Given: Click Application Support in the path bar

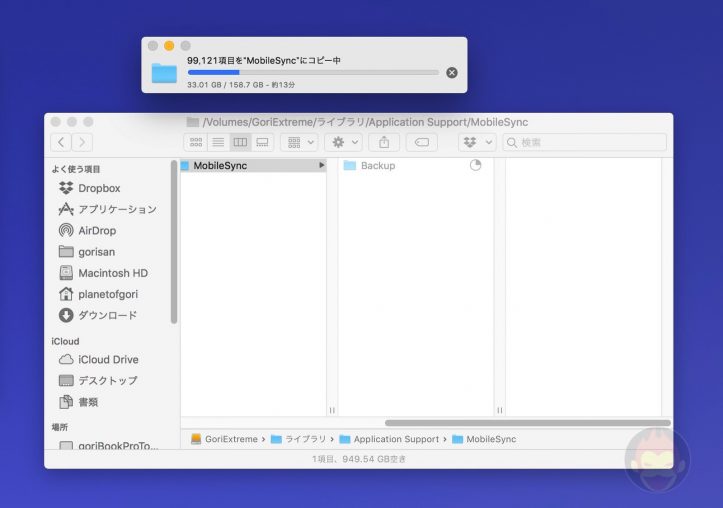Looking at the screenshot, I should (390, 439).
